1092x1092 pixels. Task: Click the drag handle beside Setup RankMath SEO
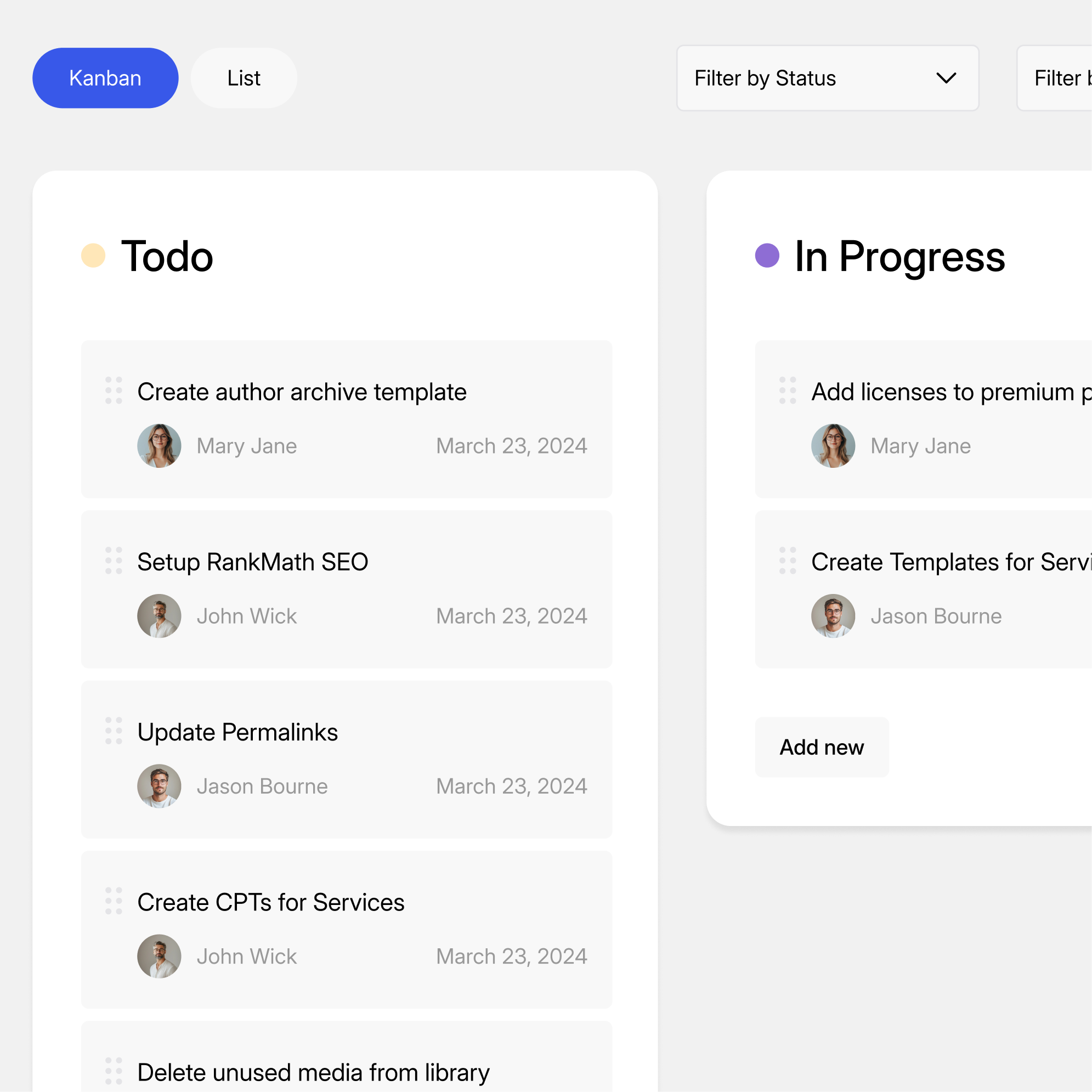click(x=114, y=561)
